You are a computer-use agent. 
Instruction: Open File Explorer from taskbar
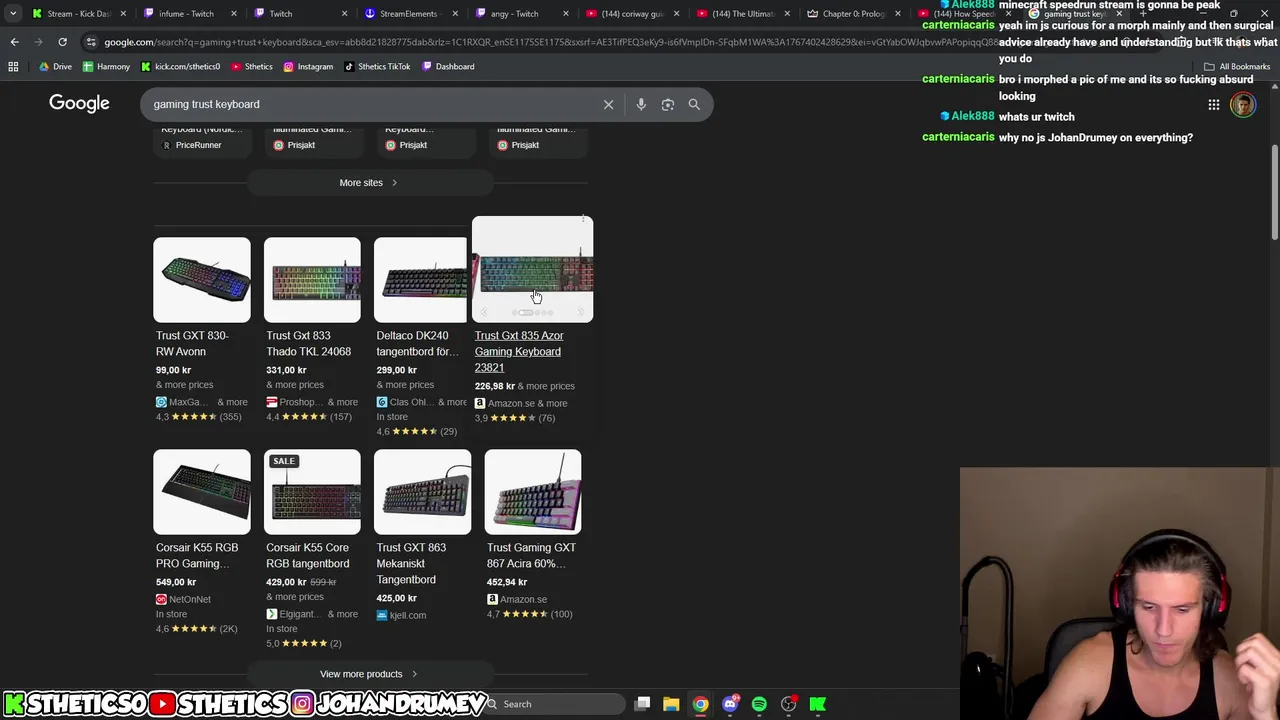pyautogui.click(x=671, y=704)
